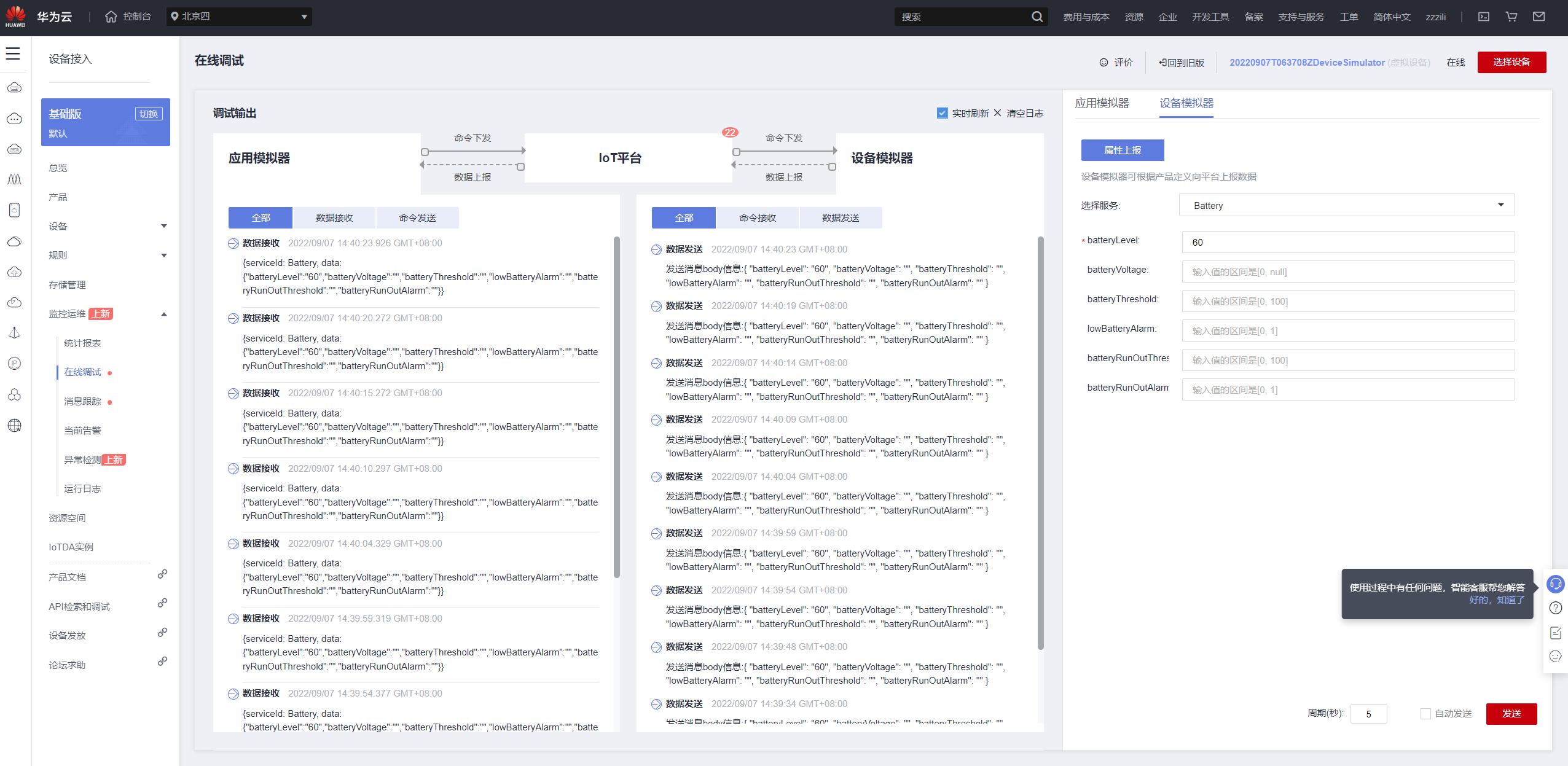Open the cloud shell terminal icon
Screen dimensions: 1568x766
[x=1483, y=17]
